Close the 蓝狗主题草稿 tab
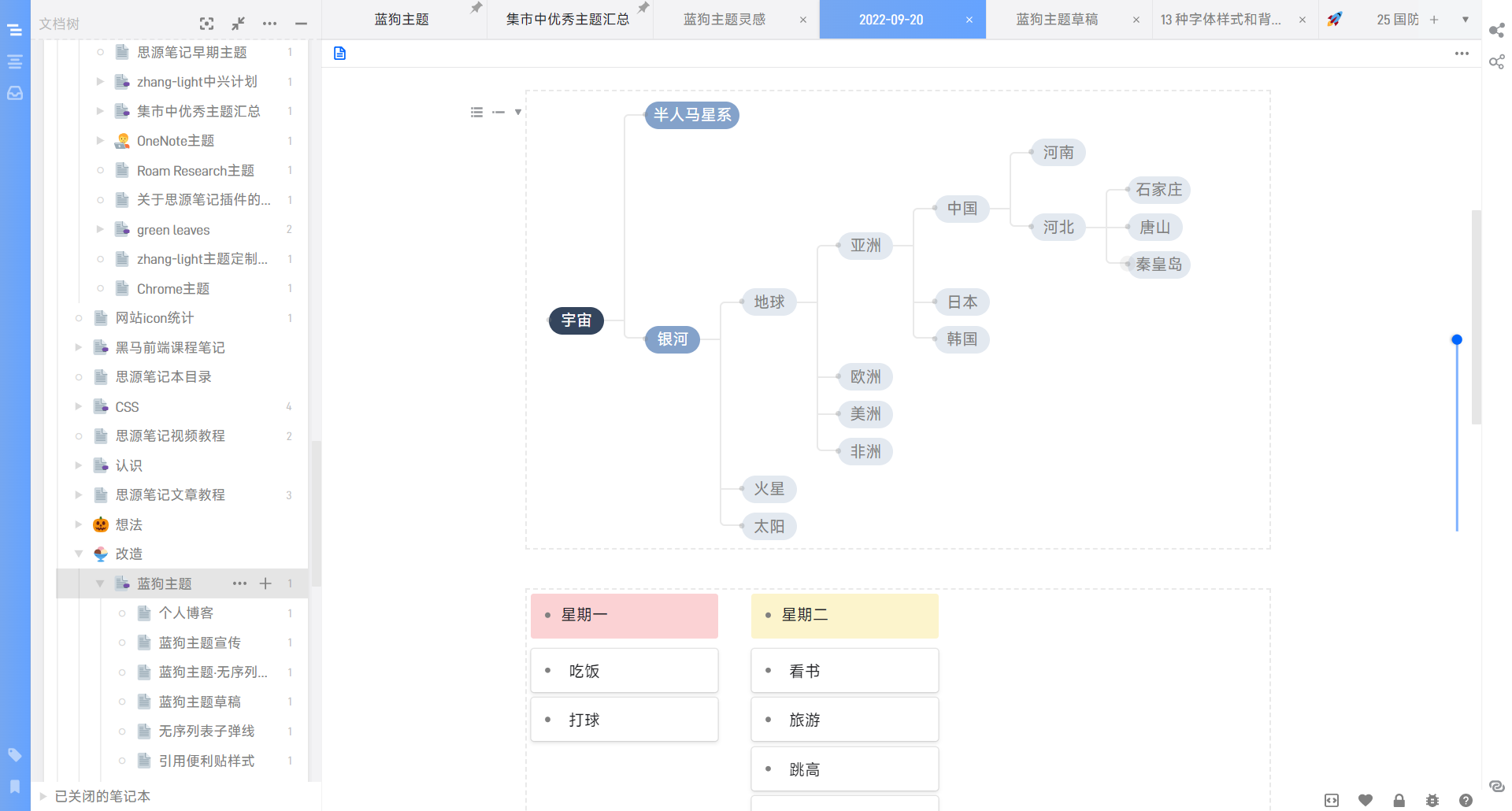1512x811 pixels. point(1136,20)
